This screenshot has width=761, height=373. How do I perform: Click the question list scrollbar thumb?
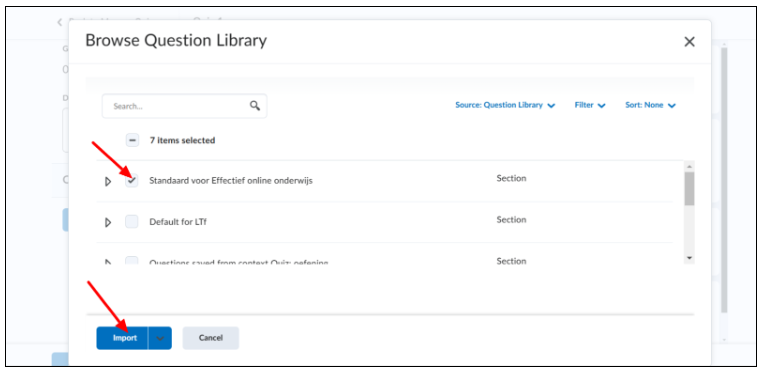click(x=689, y=189)
